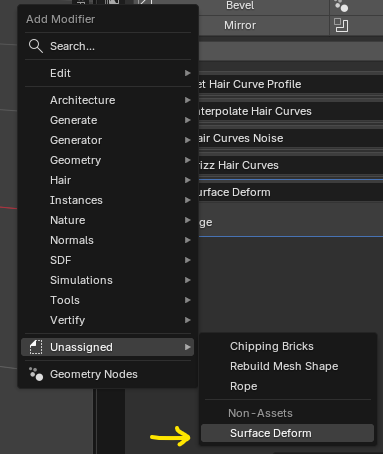Expand arrow next to Unassigned
Image resolution: width=383 pixels, height=454 pixels.
pyautogui.click(x=188, y=347)
